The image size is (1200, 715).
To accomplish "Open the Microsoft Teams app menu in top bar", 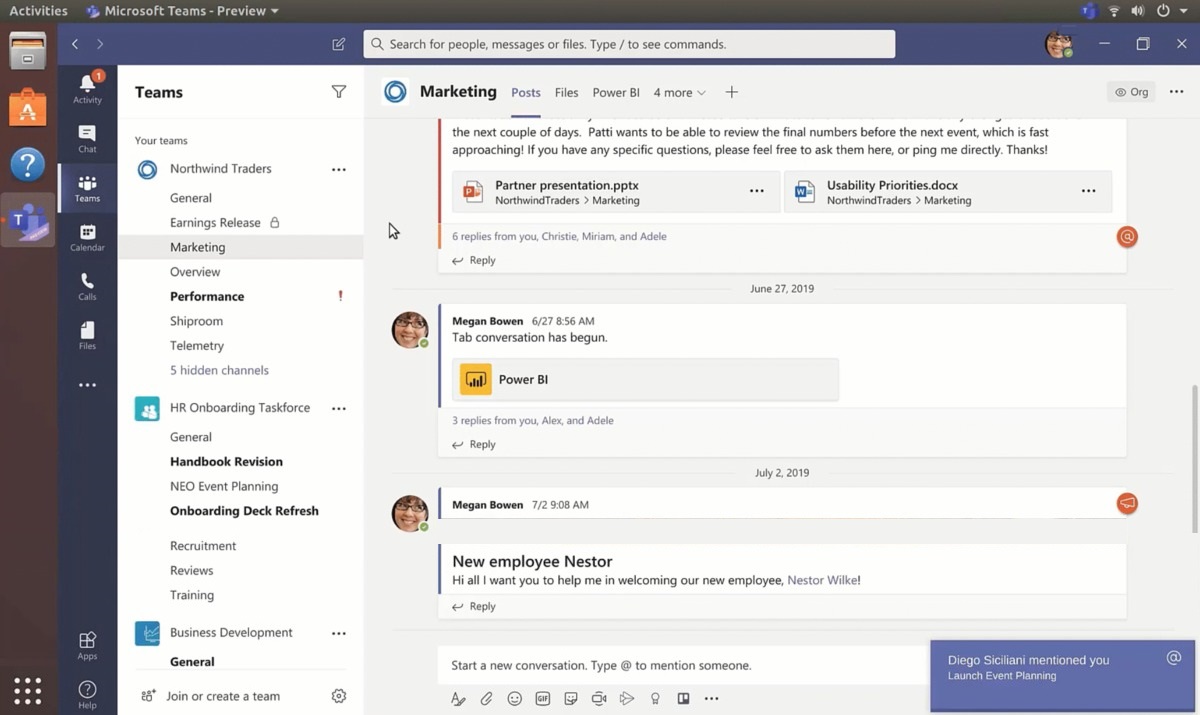I will click(183, 11).
